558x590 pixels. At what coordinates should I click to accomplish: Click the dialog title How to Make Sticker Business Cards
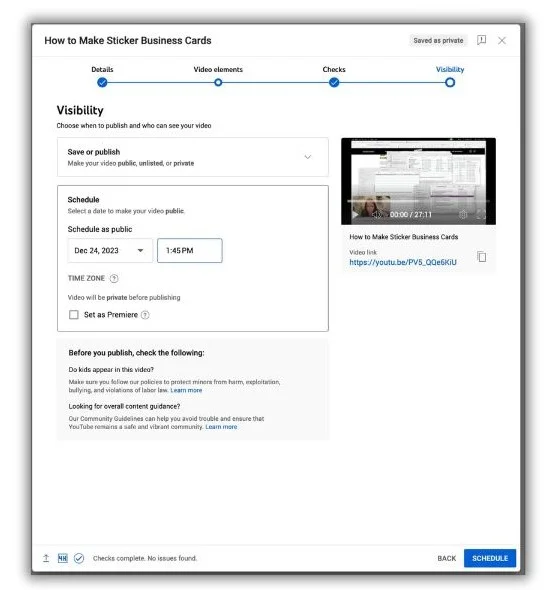(x=128, y=41)
